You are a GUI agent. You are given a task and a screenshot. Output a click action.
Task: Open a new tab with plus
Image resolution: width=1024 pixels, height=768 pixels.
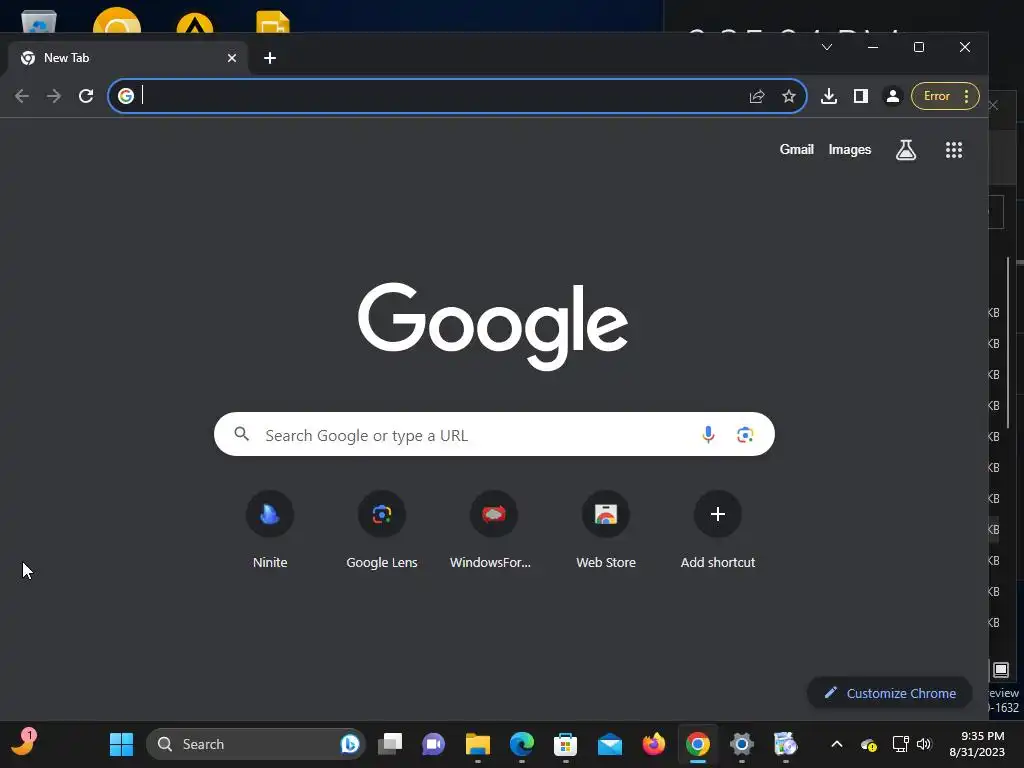[x=270, y=58]
